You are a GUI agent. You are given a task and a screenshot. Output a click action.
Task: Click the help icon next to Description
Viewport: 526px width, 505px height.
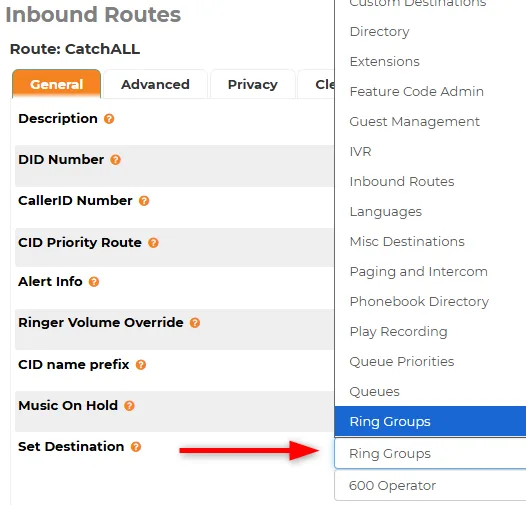pos(109,119)
